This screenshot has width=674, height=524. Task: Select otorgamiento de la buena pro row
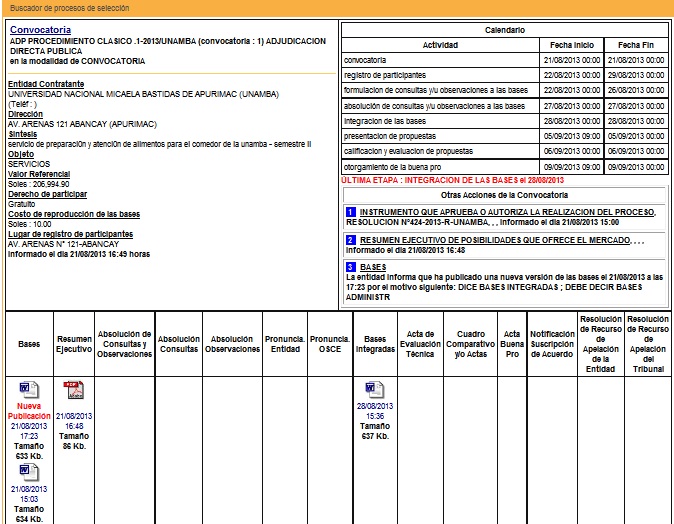[x=505, y=167]
